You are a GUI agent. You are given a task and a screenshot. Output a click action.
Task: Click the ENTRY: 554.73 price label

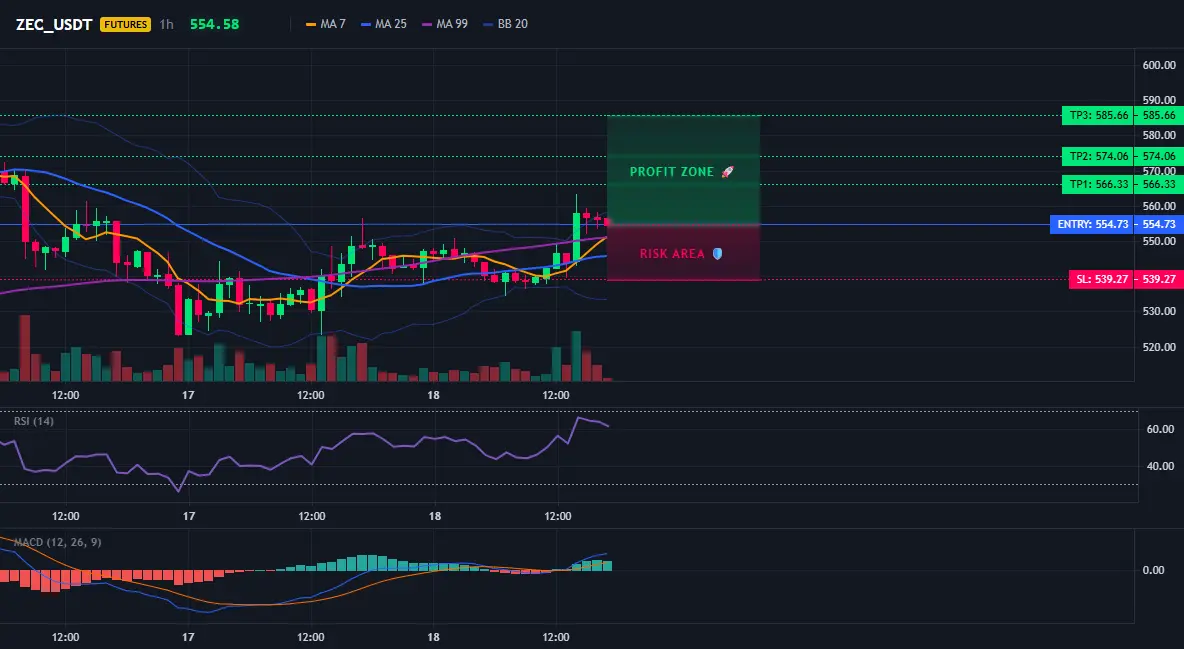tap(1092, 224)
